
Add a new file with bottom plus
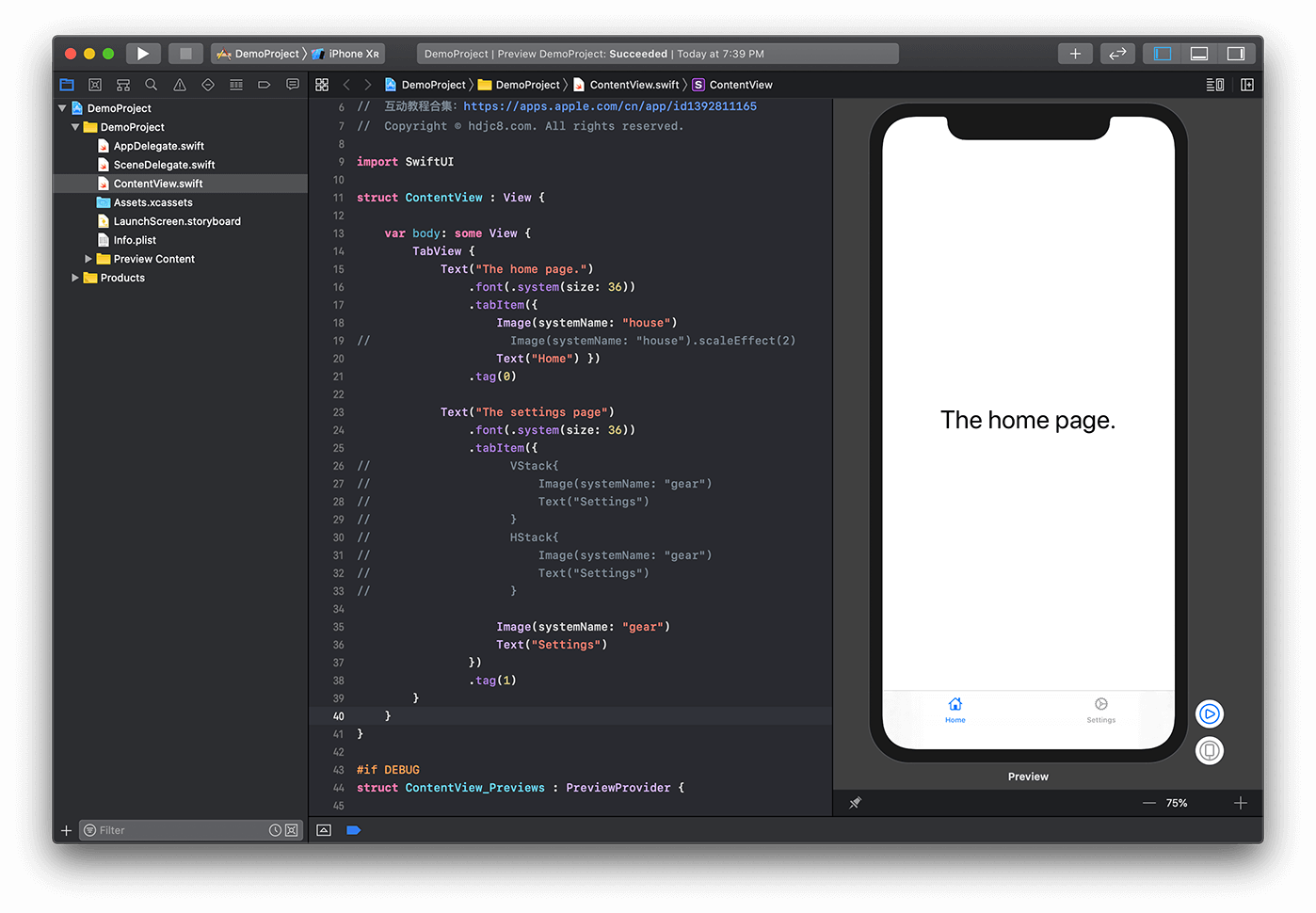[x=66, y=830]
